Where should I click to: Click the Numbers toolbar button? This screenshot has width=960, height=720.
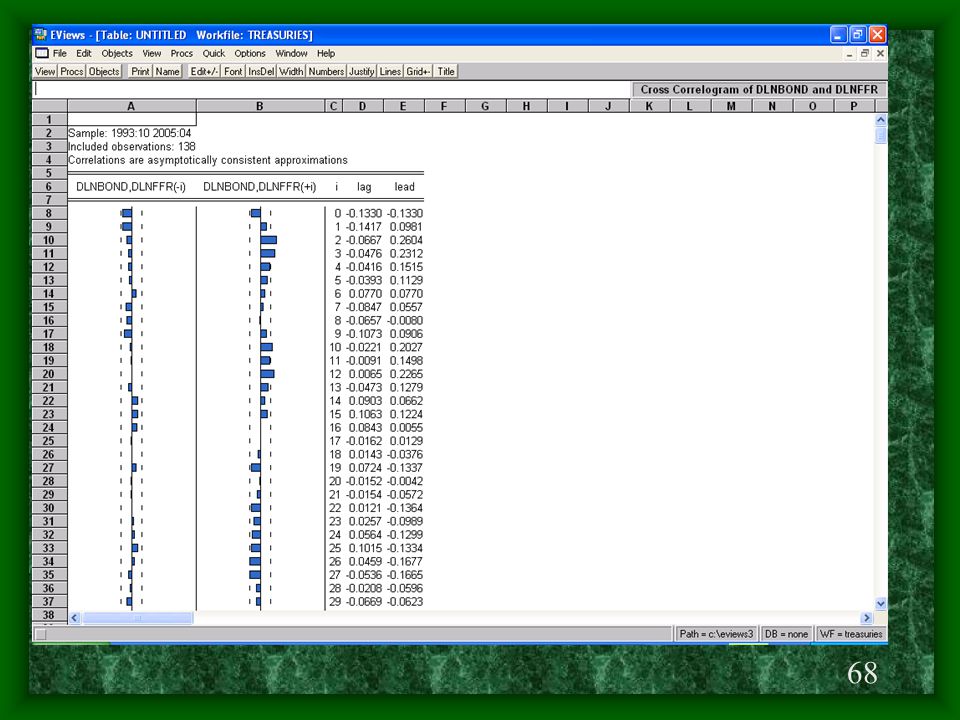click(x=326, y=71)
